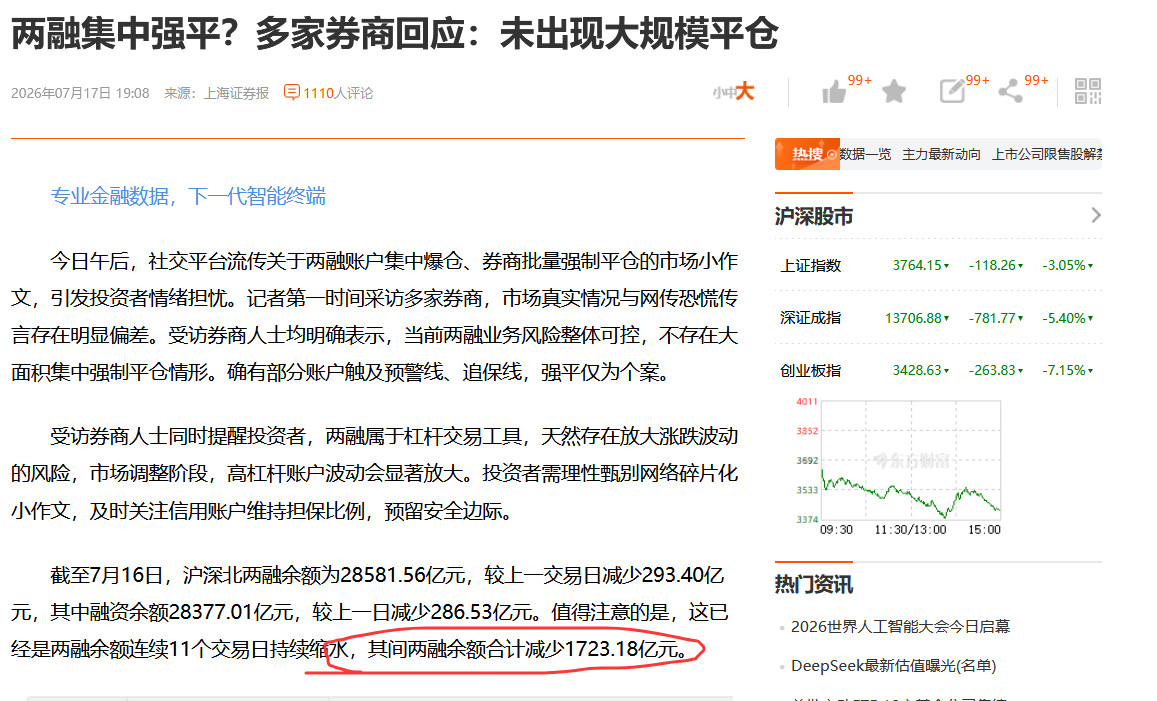Open 创业板指 index link
1157x701 pixels.
click(810, 370)
